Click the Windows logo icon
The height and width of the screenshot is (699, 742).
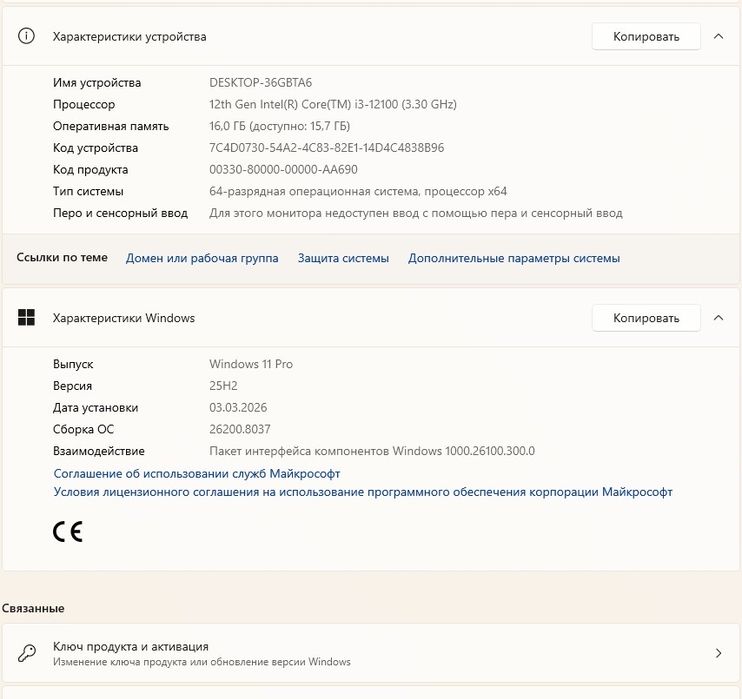coord(26,318)
